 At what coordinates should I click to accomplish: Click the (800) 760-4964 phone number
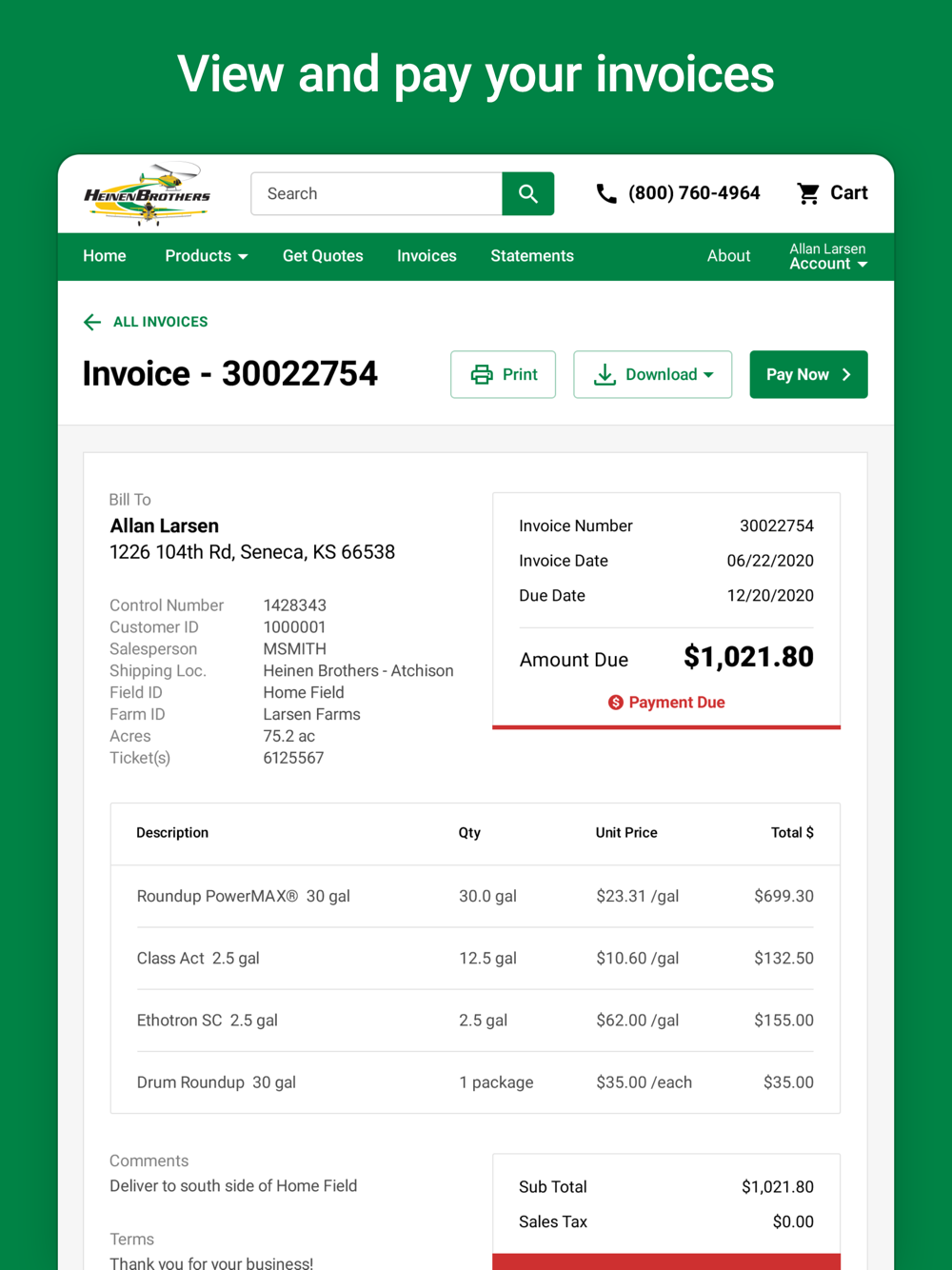tap(694, 193)
